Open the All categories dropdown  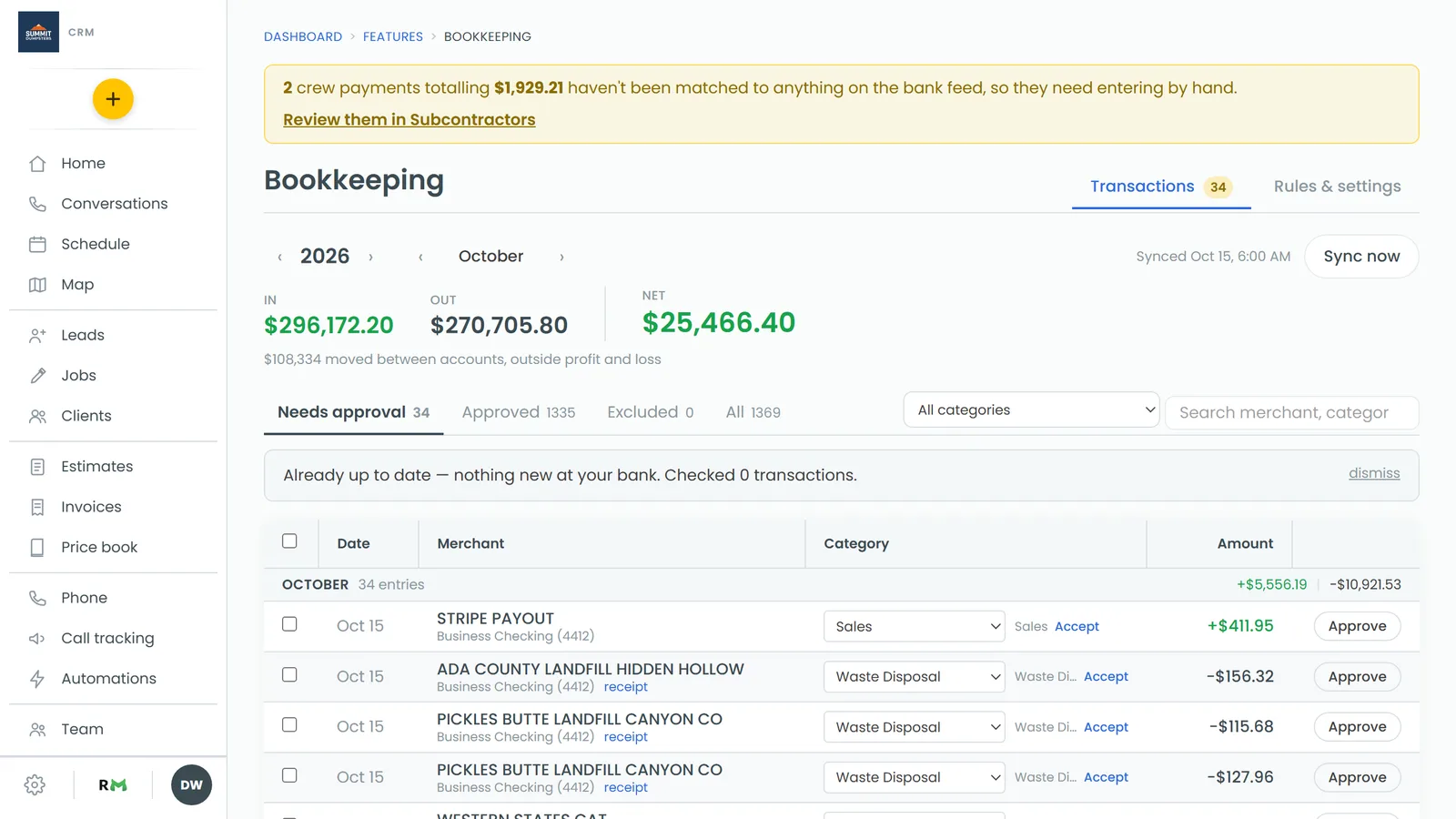point(1031,409)
